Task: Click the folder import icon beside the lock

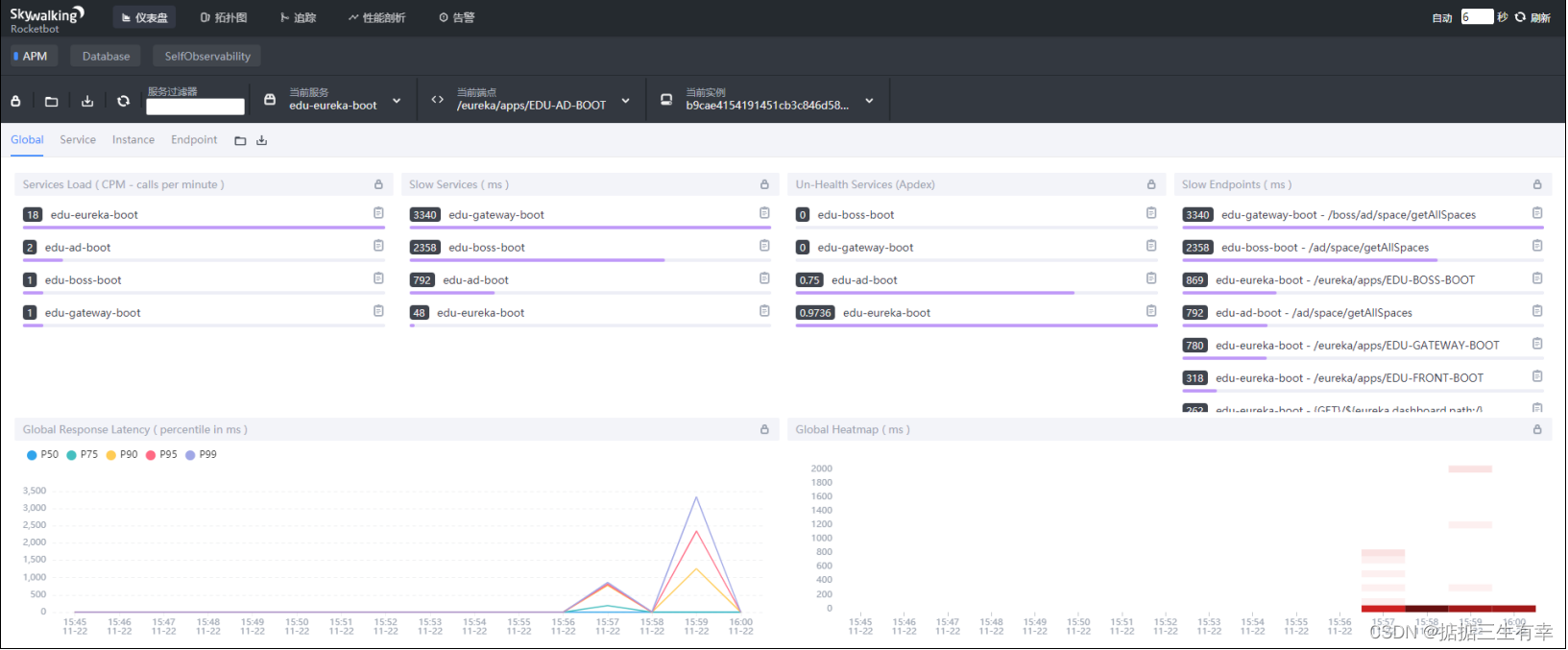Action: [52, 101]
